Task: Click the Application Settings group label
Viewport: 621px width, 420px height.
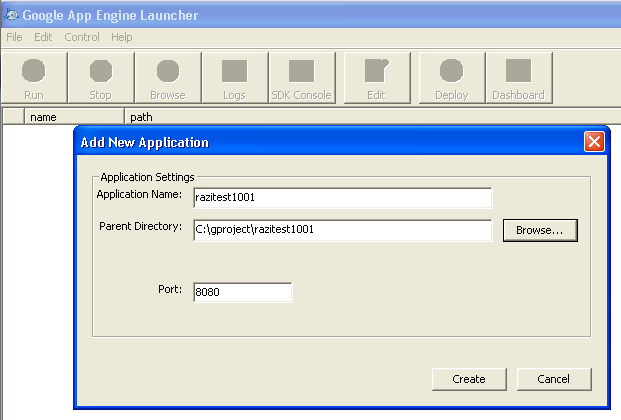Action: 147,177
